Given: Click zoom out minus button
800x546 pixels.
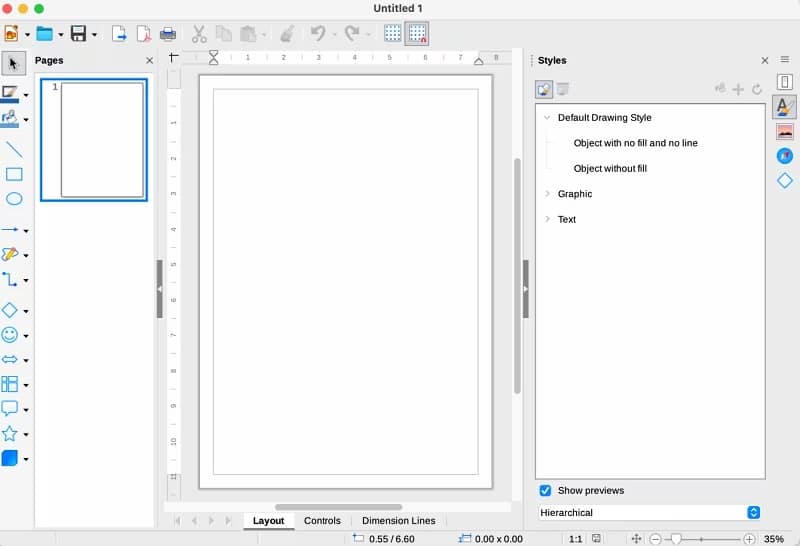Looking at the screenshot, I should (x=656, y=539).
